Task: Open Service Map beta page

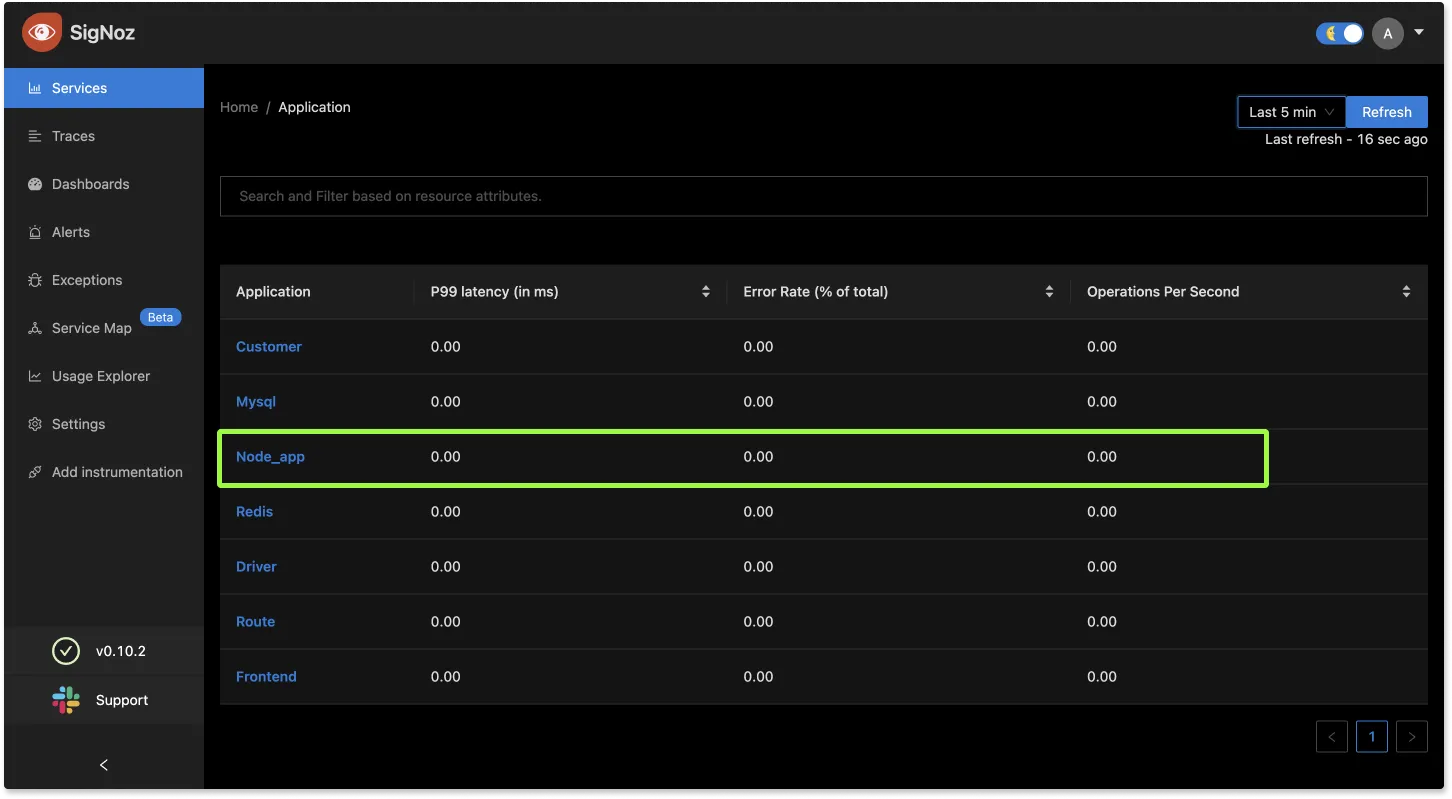Action: coord(104,328)
